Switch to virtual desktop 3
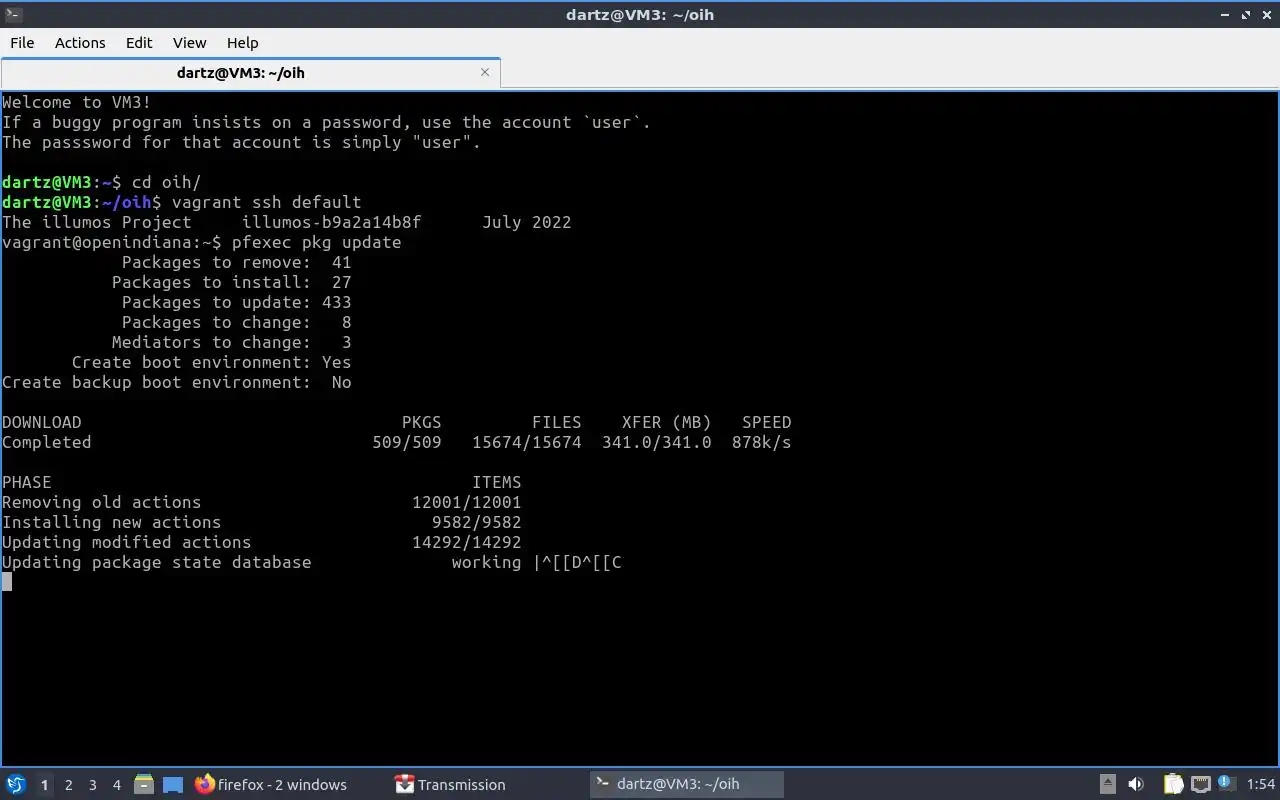Viewport: 1280px width, 800px height. tap(92, 785)
